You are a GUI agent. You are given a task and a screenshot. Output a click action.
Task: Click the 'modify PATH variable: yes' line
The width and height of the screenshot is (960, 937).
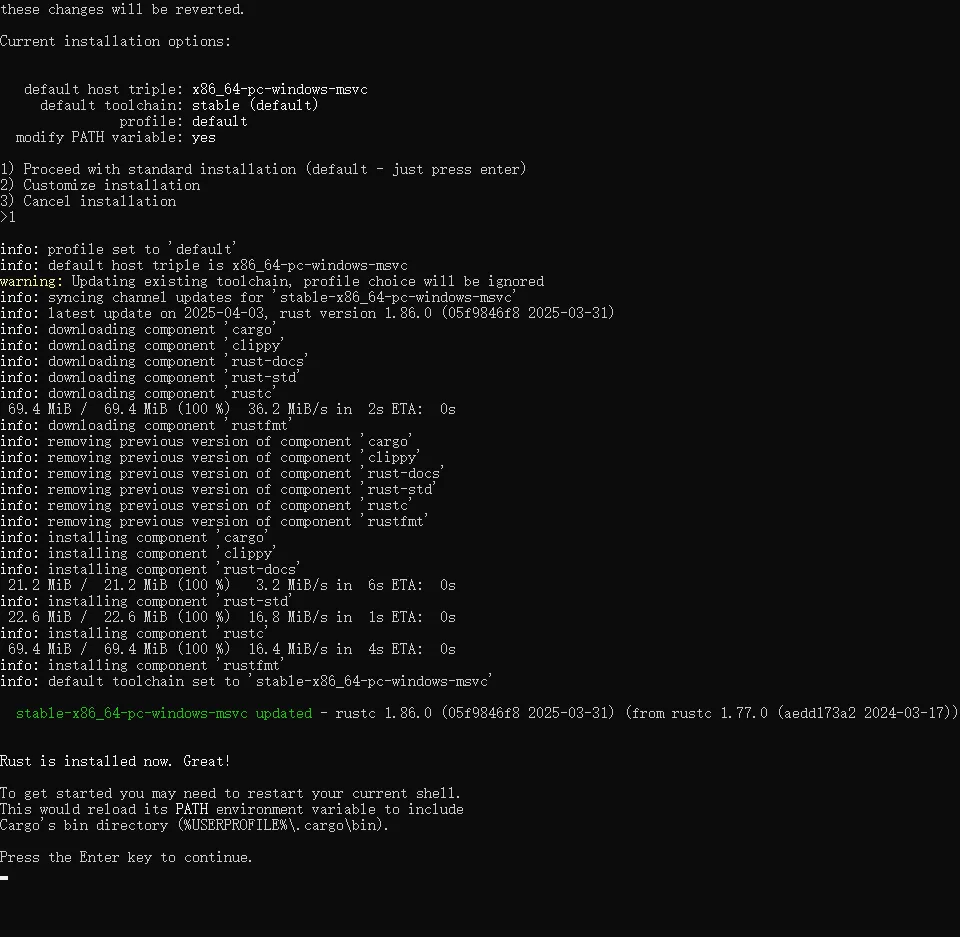[116, 137]
